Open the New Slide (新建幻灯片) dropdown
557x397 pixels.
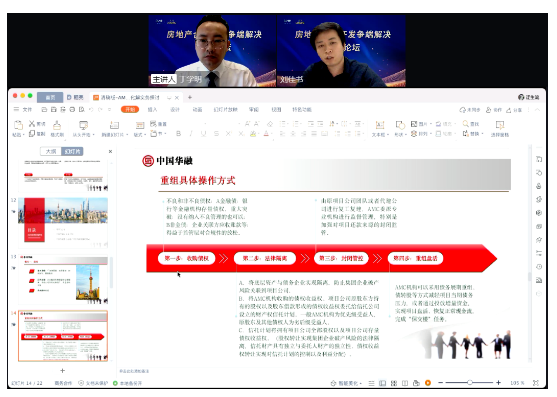pos(127,135)
